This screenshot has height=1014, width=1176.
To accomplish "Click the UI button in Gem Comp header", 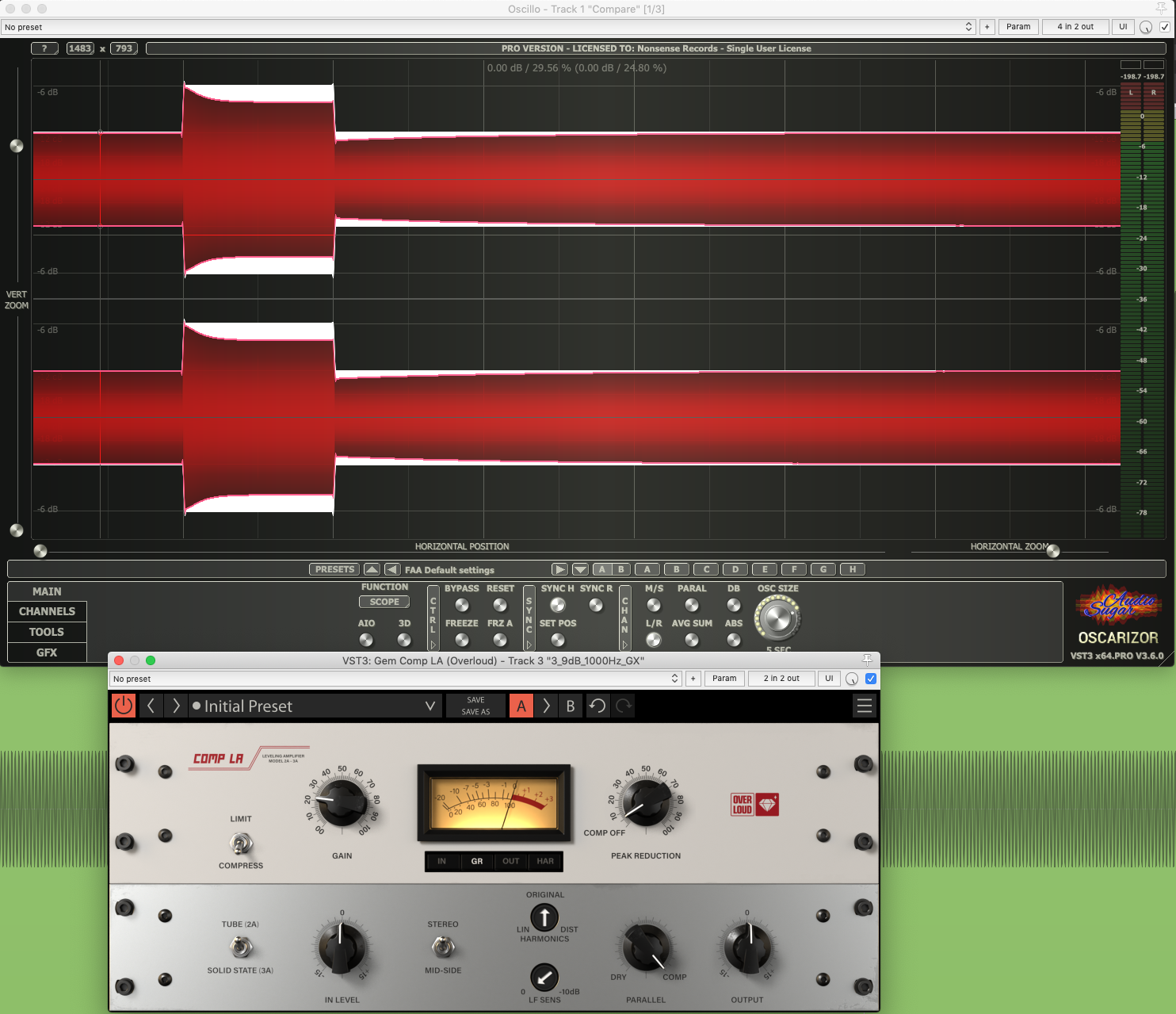I will click(829, 679).
